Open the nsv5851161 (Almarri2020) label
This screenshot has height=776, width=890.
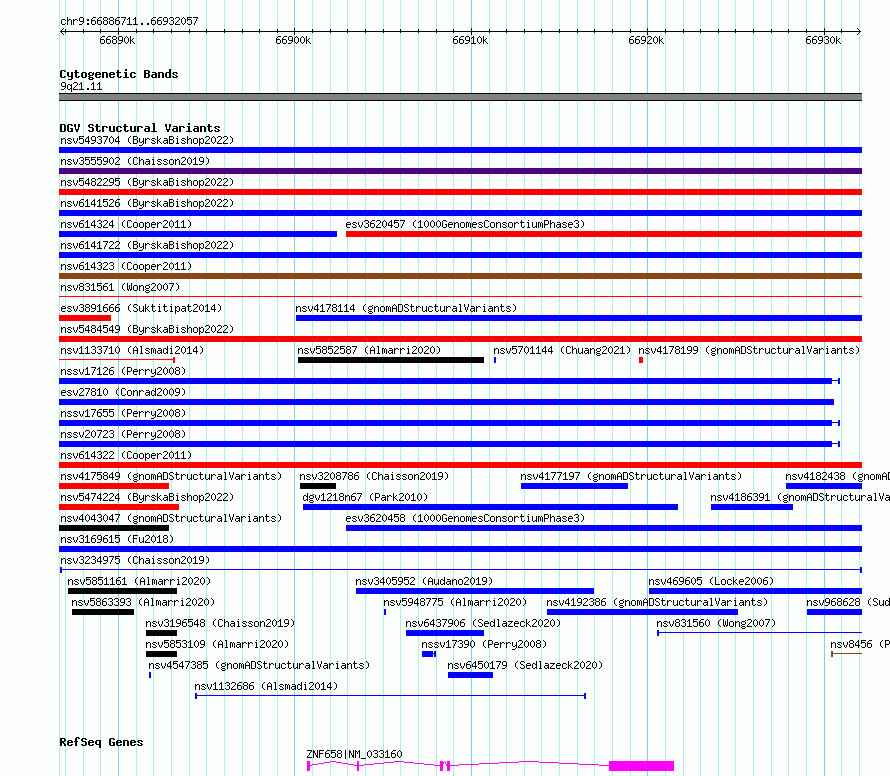pos(139,581)
